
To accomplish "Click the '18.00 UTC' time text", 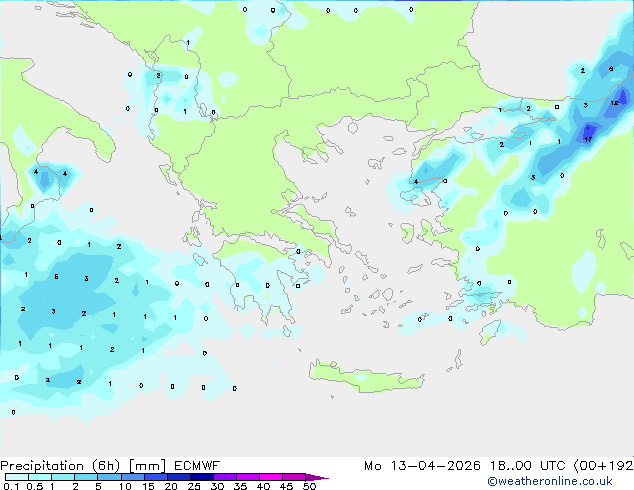I will click(x=527, y=466).
